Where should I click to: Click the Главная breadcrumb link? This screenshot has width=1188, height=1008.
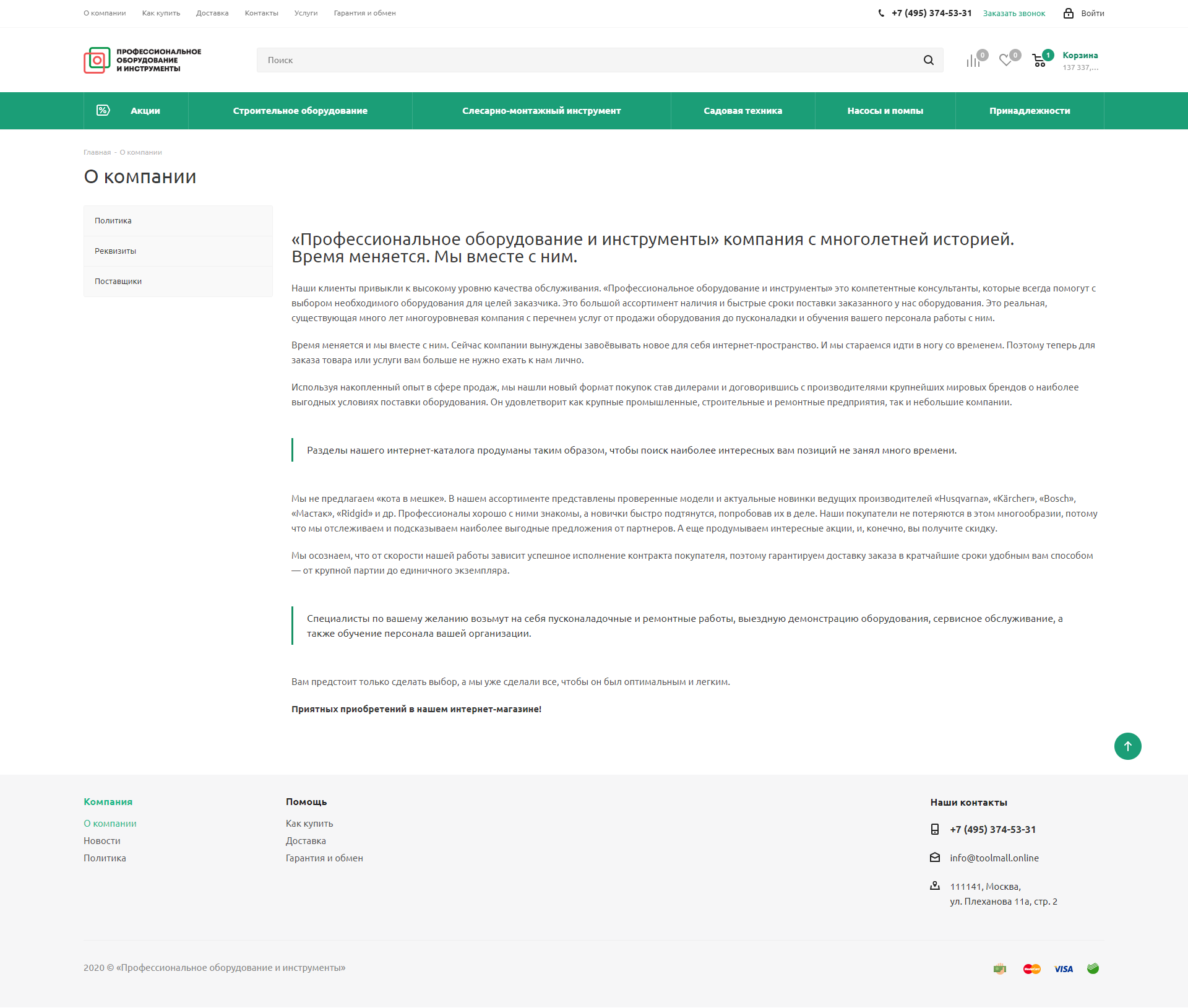point(97,152)
